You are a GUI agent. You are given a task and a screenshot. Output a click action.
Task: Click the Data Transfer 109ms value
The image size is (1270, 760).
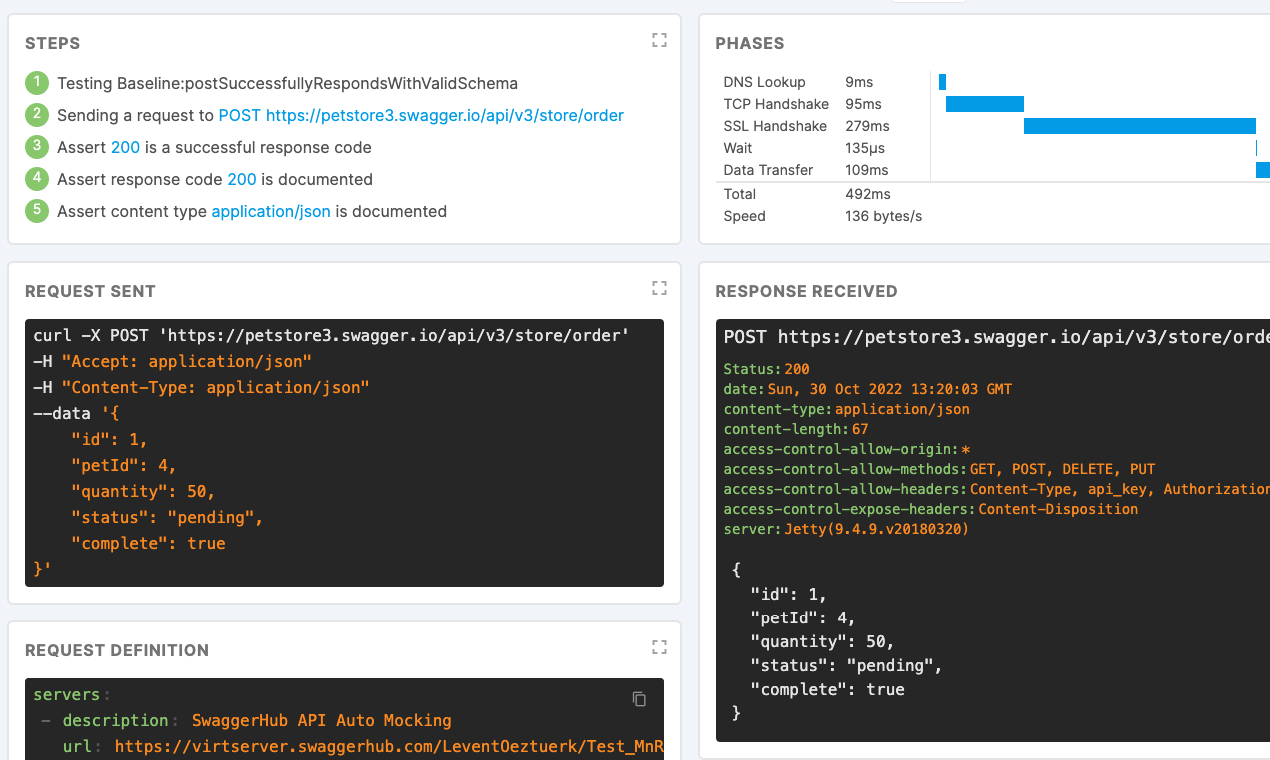point(867,170)
